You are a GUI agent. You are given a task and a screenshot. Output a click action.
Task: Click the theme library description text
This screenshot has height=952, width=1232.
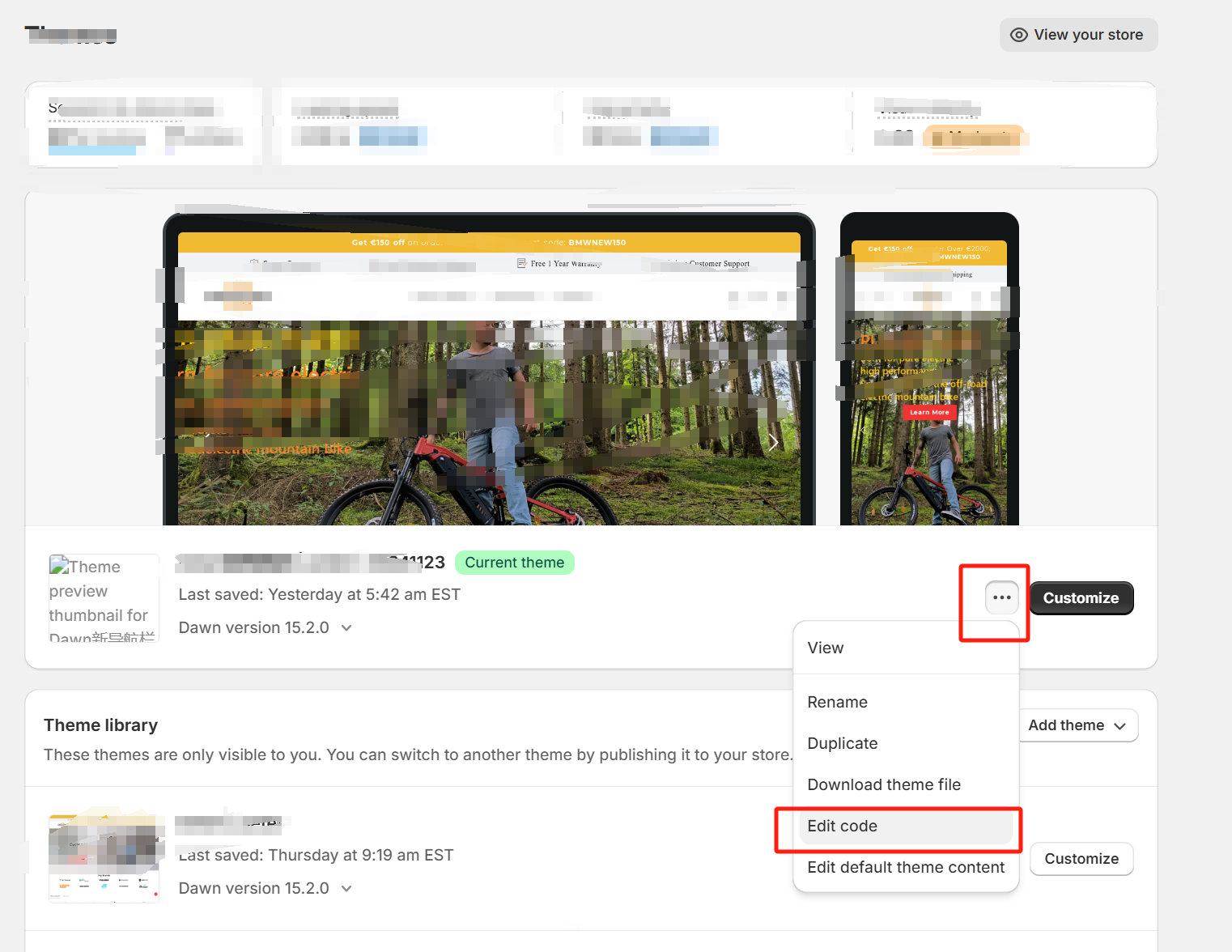click(x=418, y=754)
